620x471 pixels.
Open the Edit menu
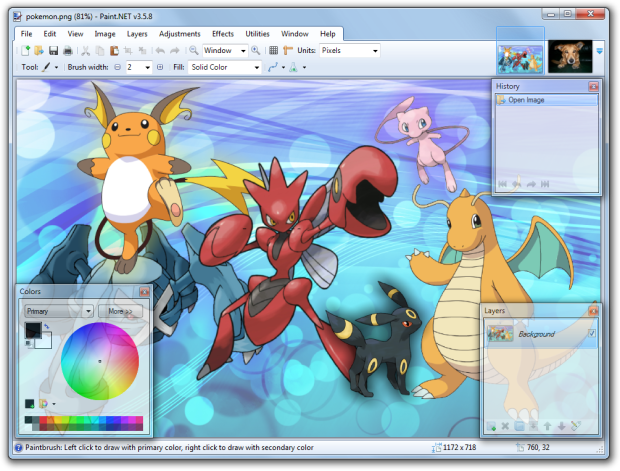pos(49,34)
